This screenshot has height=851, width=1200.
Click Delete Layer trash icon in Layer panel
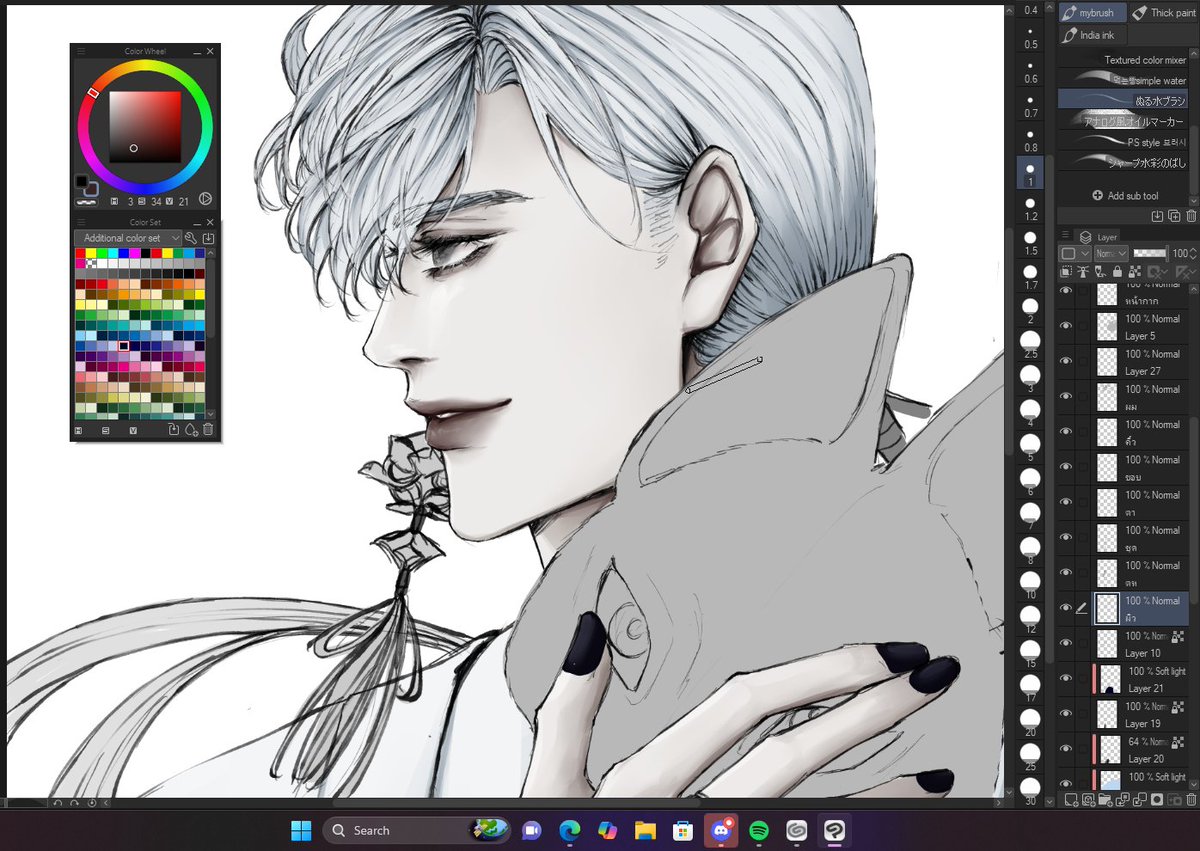(1190, 800)
